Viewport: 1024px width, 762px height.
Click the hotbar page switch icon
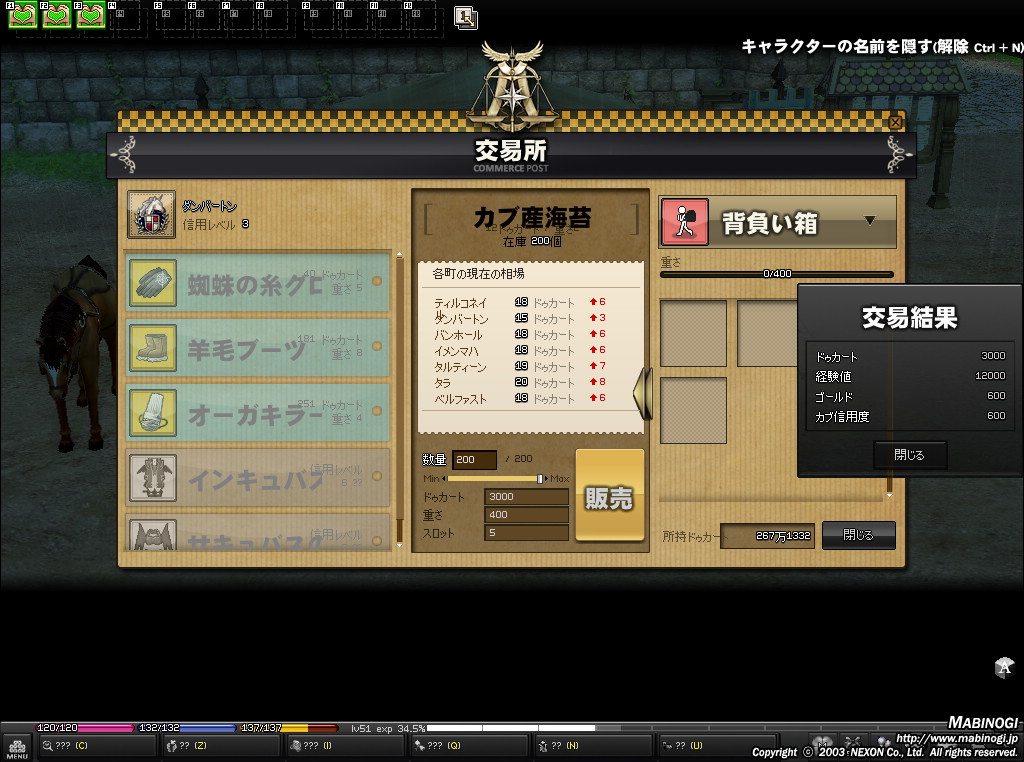click(x=466, y=18)
